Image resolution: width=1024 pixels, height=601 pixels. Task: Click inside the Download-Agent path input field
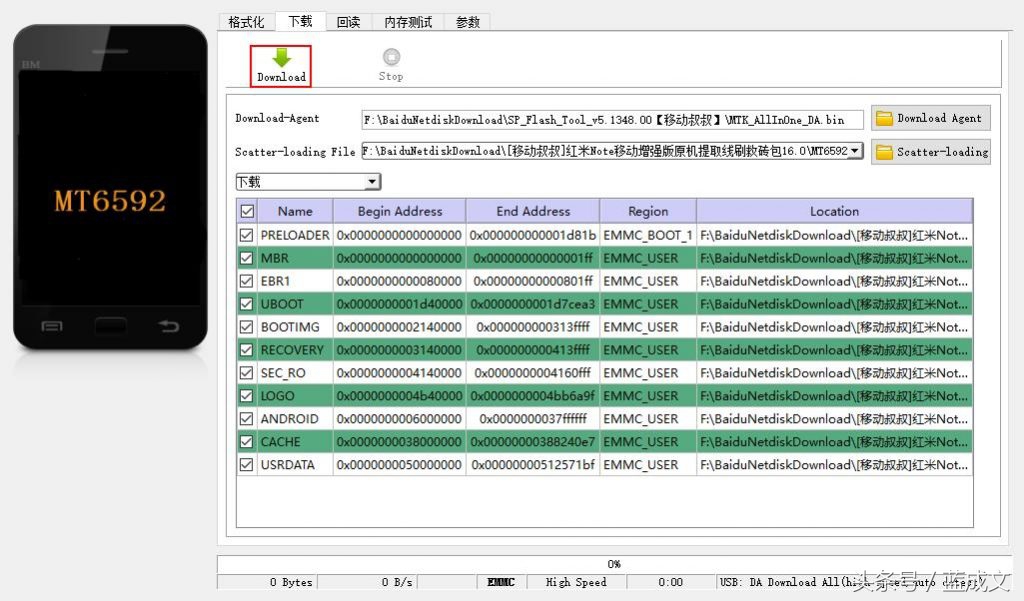pos(610,118)
